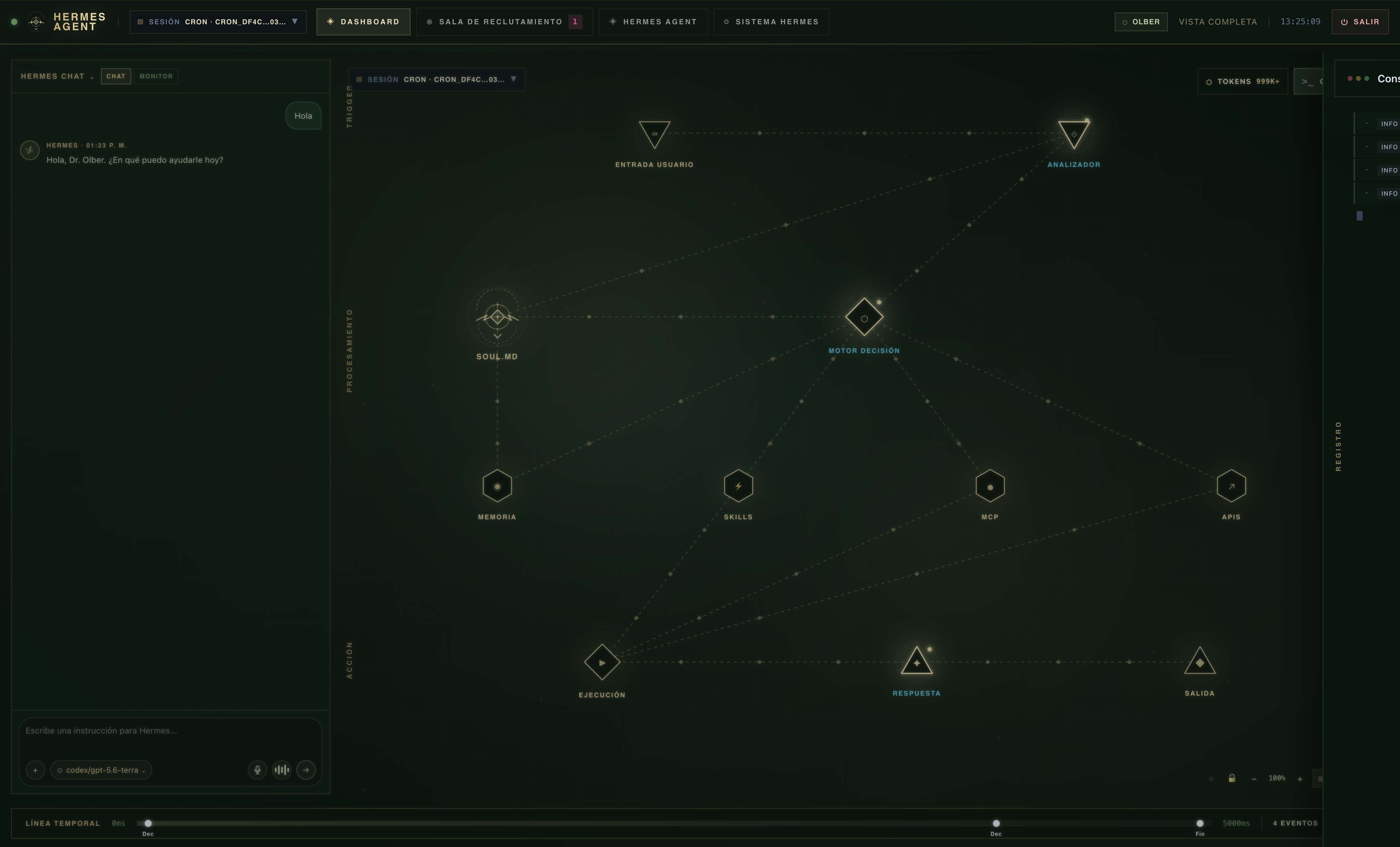Screen dimensions: 1400x847
Task: Select the Respuesta triangle node
Action: click(x=917, y=661)
